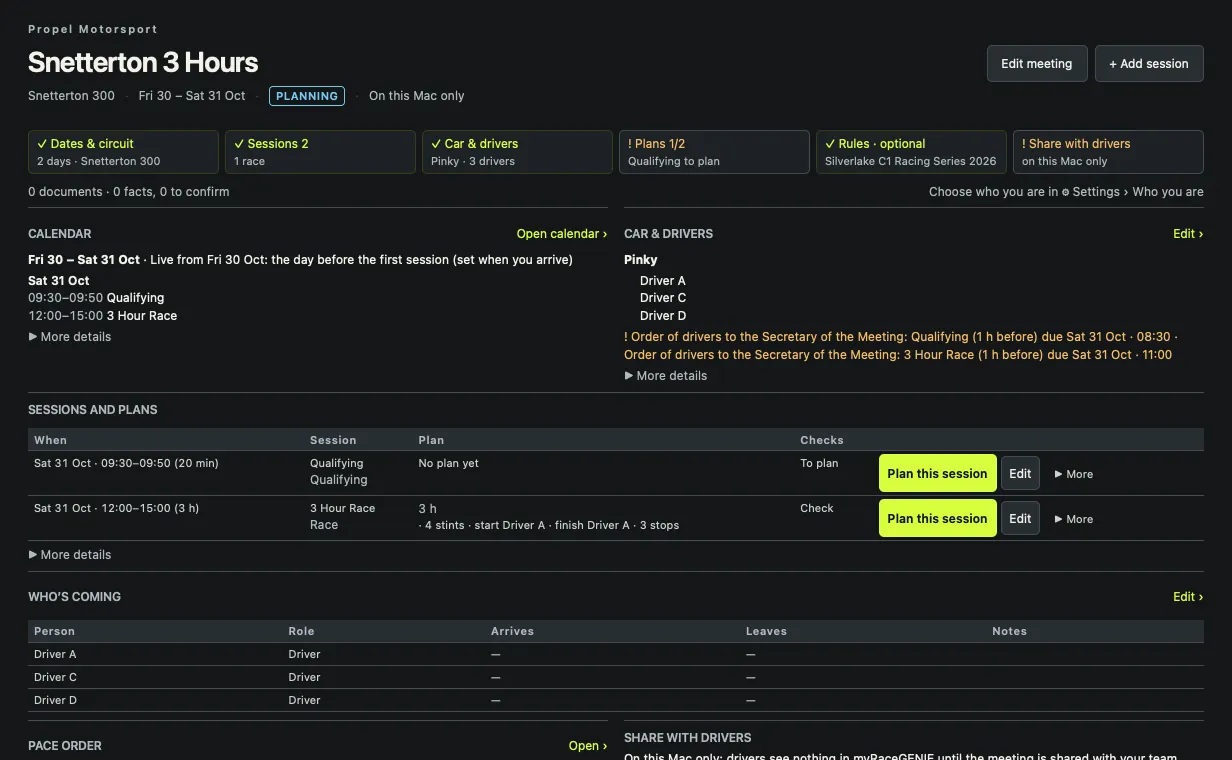Click the 'No plan yet' cell
The image size is (1232, 760).
tap(449, 464)
